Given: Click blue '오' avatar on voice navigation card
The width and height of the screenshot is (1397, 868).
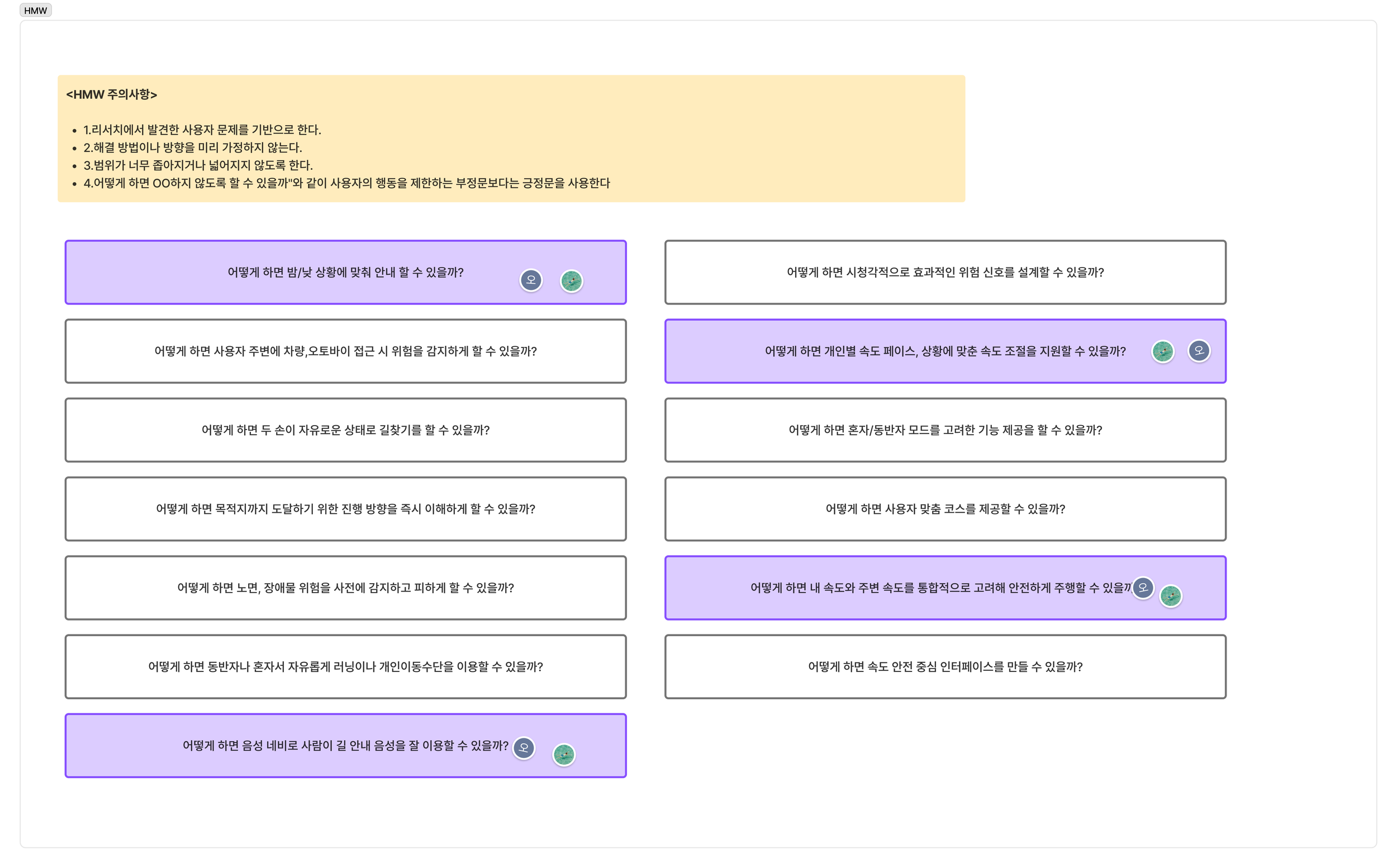Looking at the screenshot, I should (x=523, y=747).
